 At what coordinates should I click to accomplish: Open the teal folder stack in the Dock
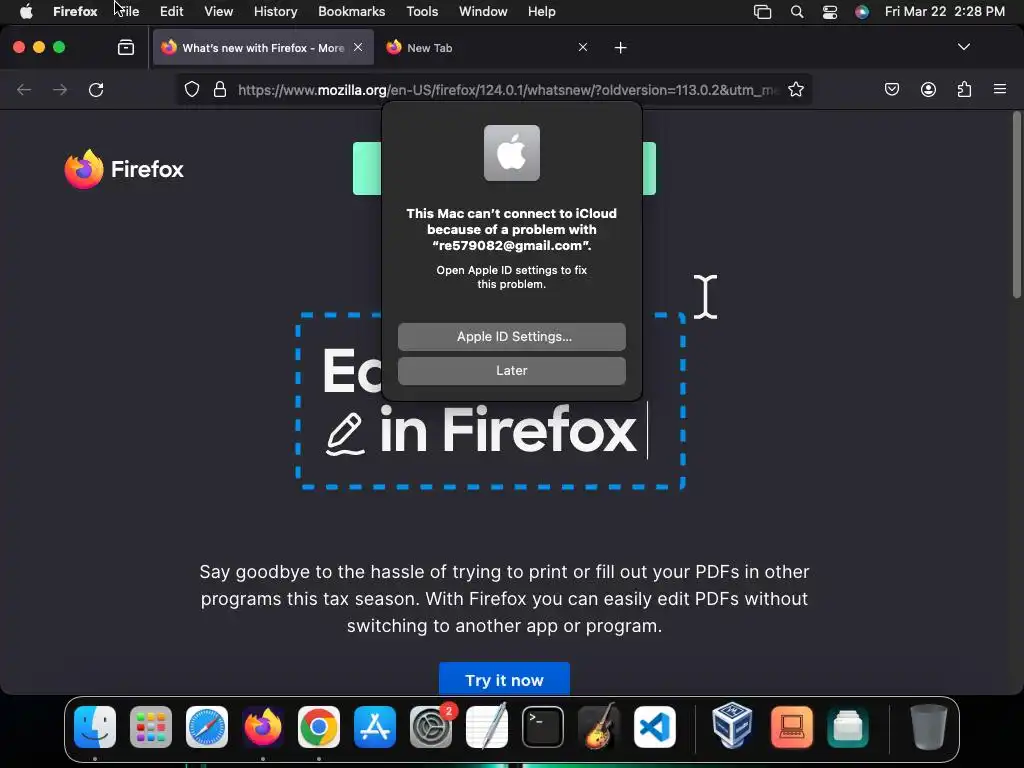pyautogui.click(x=848, y=727)
